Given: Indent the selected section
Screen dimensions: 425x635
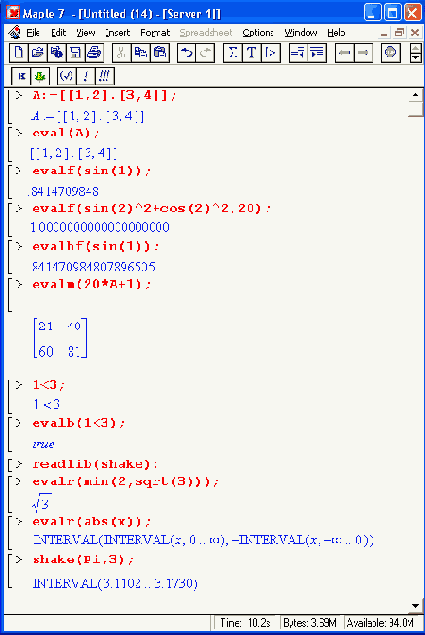Looking at the screenshot, I should (x=317, y=53).
